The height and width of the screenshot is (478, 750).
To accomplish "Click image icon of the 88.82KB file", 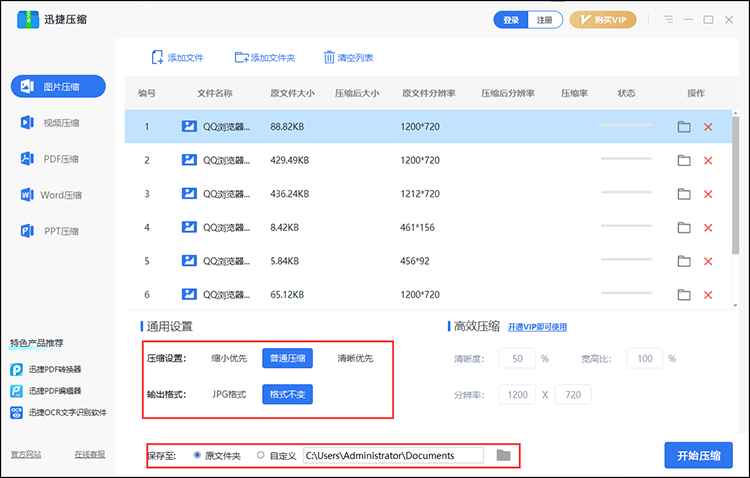I will pos(189,126).
